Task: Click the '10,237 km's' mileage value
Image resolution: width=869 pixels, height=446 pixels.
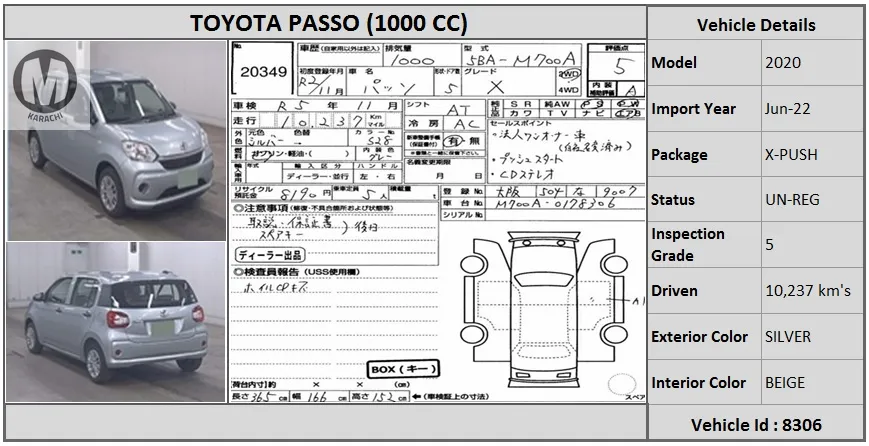Action: coord(808,290)
